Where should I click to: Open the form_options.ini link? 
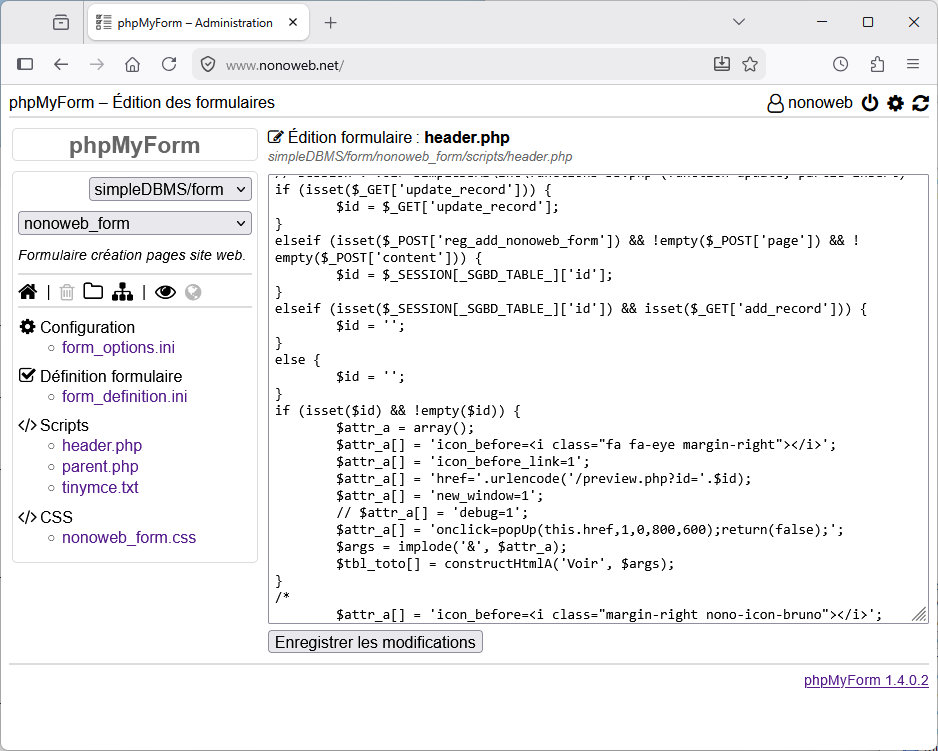point(118,347)
